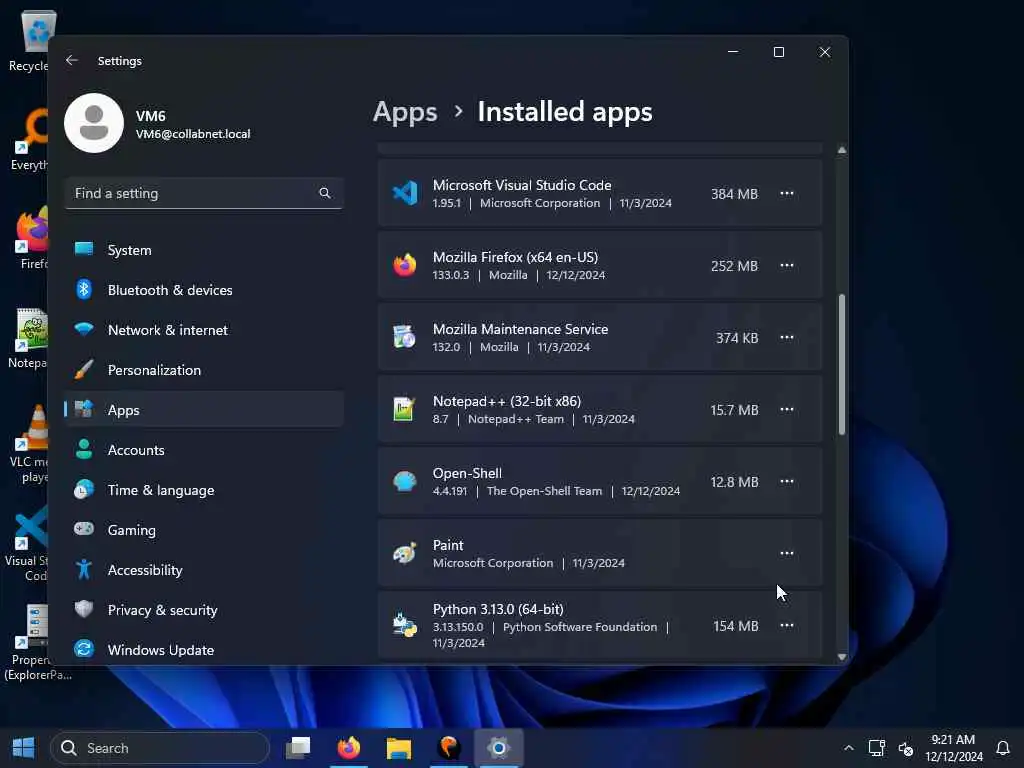Click the 252 MB size text
The height and width of the screenshot is (768, 1024).
[x=734, y=266]
